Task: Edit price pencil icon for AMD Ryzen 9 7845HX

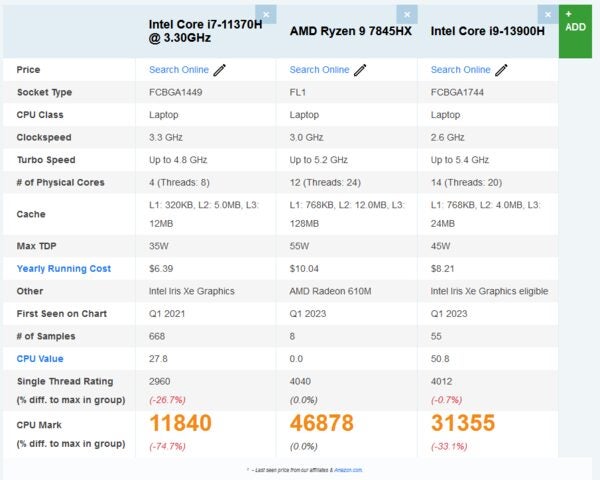Action: pyautogui.click(x=360, y=70)
